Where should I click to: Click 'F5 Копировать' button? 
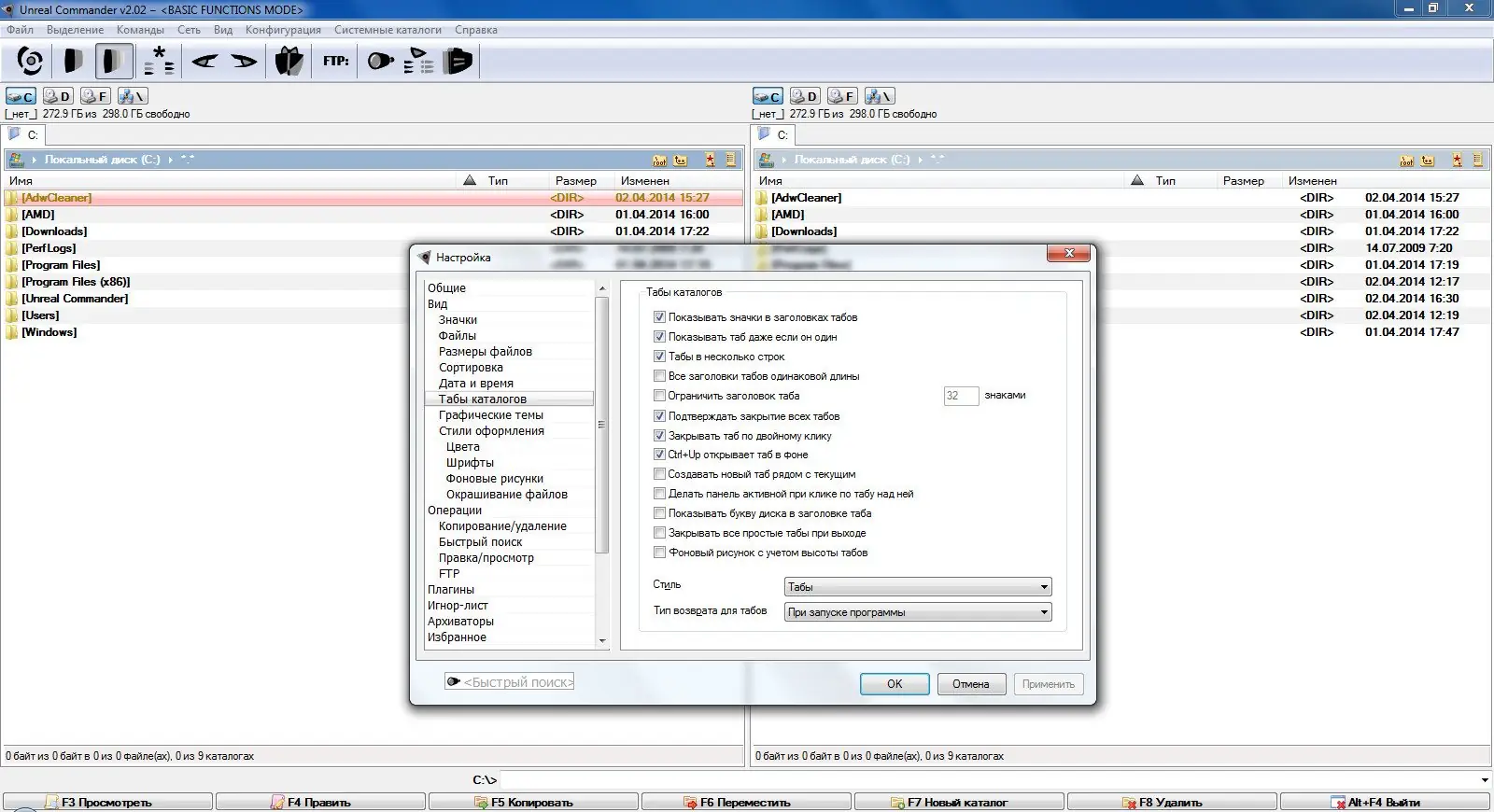click(x=533, y=803)
